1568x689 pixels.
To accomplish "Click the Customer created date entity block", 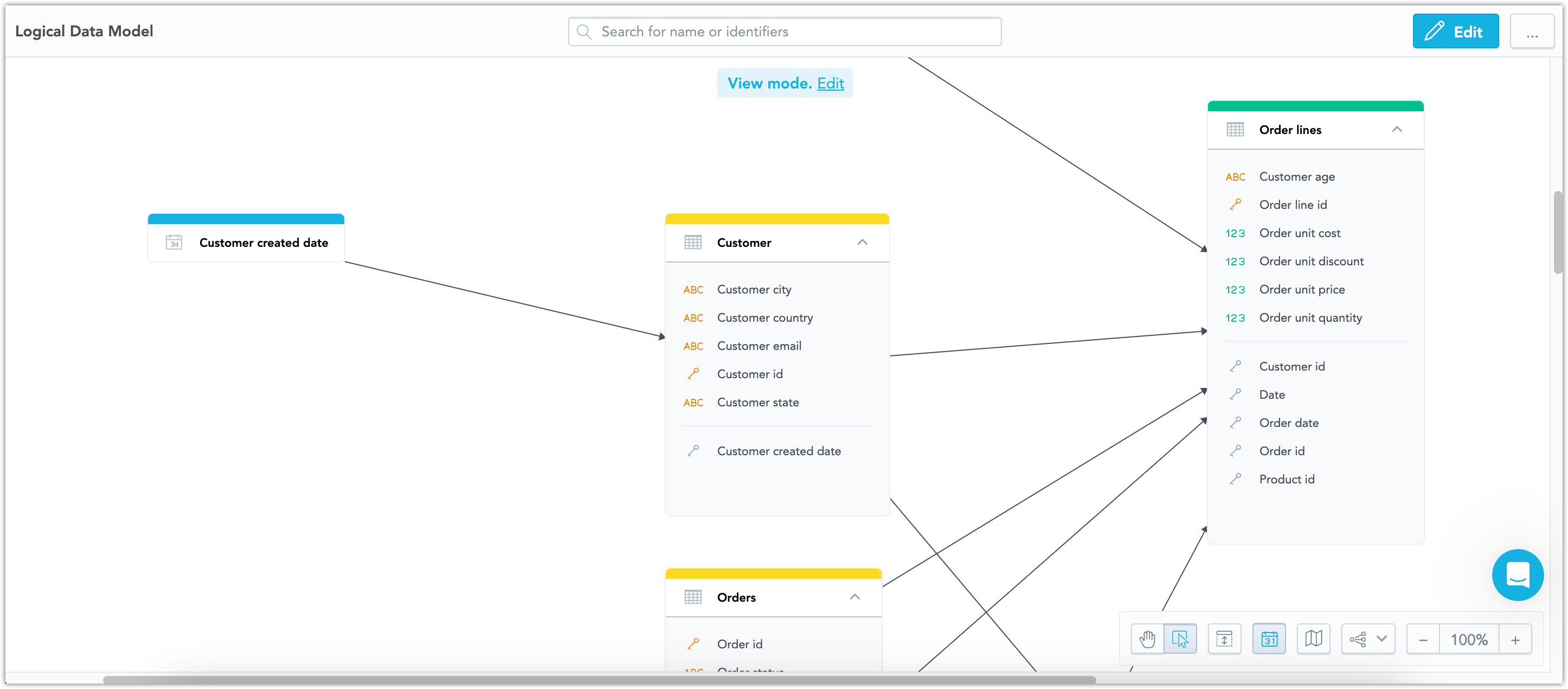I will pyautogui.click(x=246, y=241).
